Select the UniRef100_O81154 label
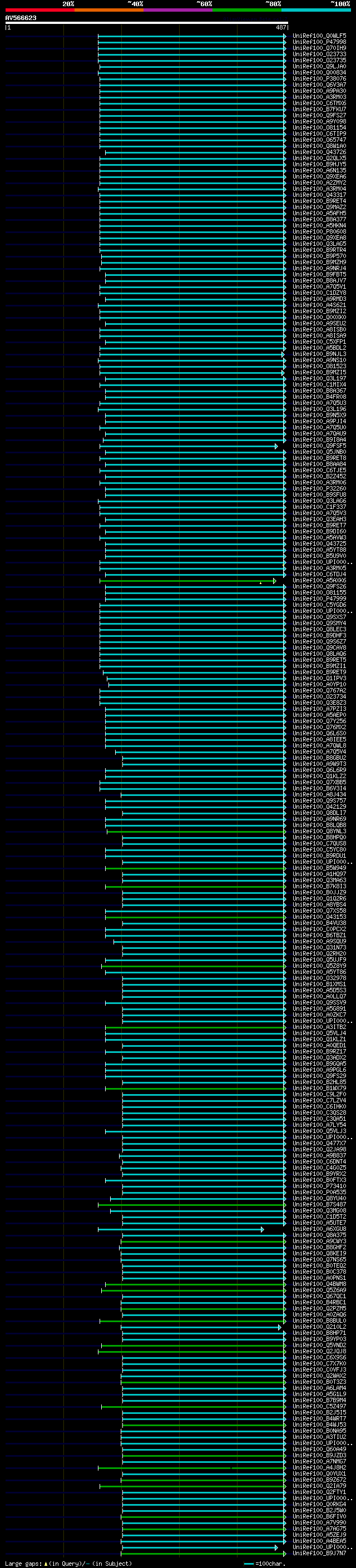 319,128
